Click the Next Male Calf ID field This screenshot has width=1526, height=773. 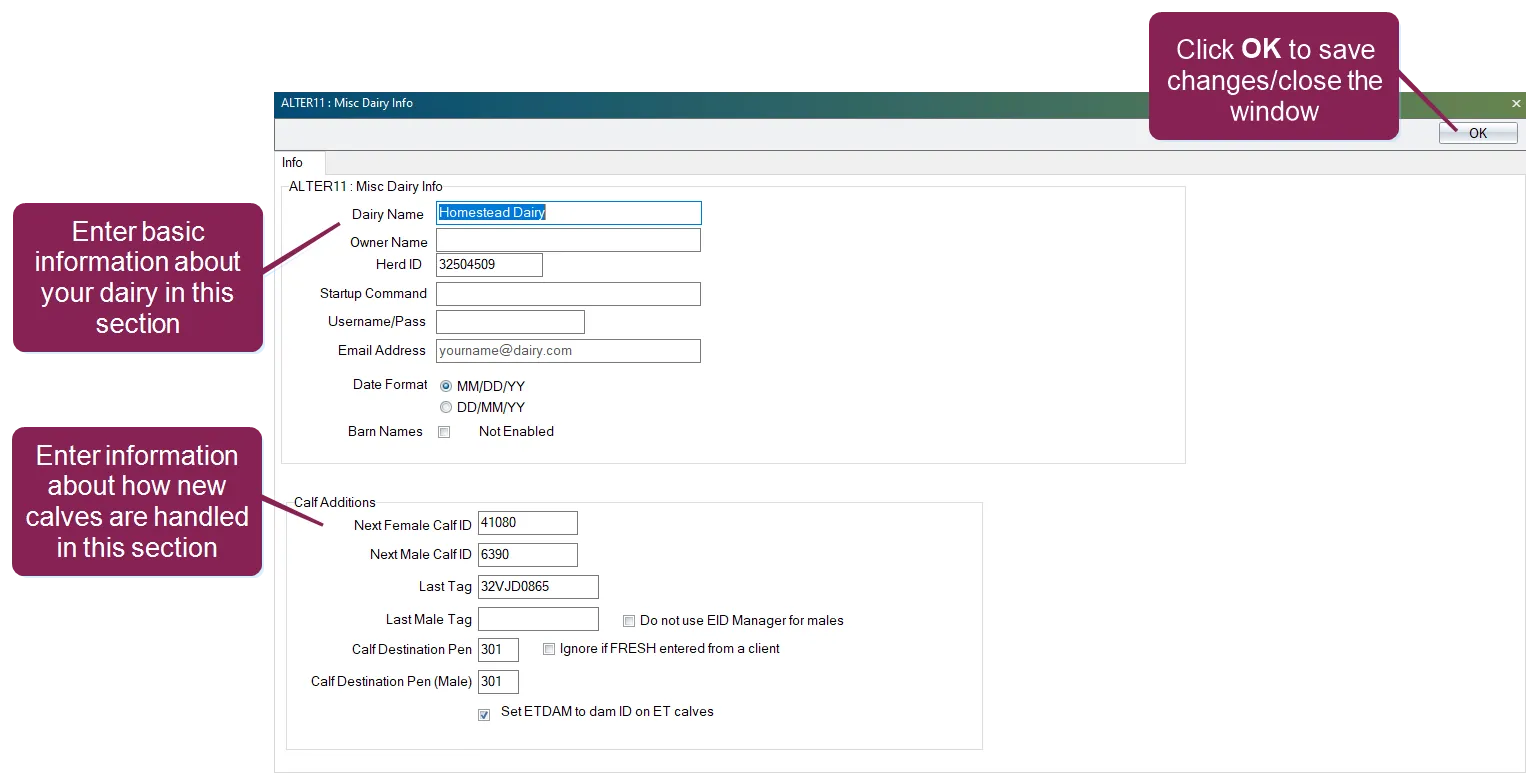[528, 555]
